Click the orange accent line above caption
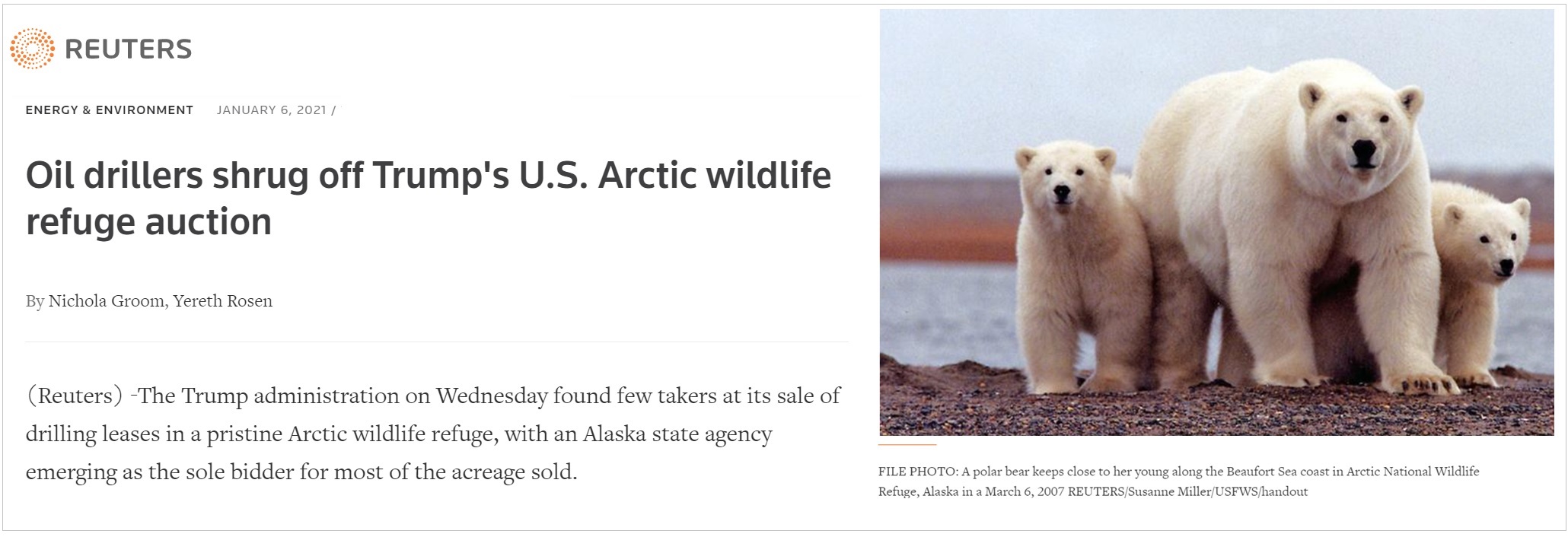 [x=907, y=444]
